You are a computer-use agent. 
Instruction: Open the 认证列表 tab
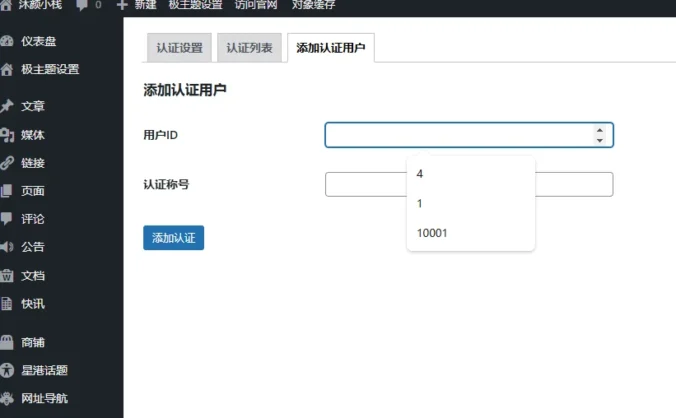pos(249,48)
